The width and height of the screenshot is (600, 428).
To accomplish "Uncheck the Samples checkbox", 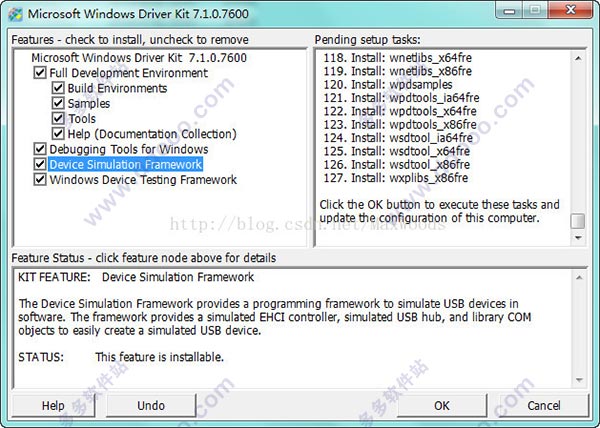I will coord(58,103).
